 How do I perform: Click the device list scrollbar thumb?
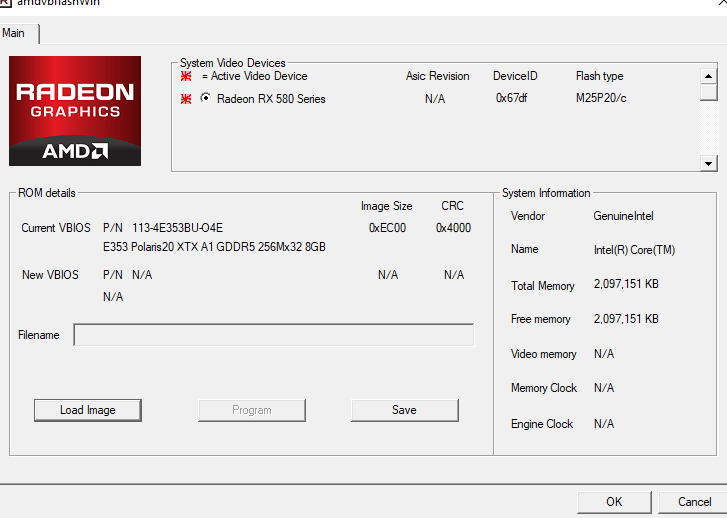coord(708,92)
